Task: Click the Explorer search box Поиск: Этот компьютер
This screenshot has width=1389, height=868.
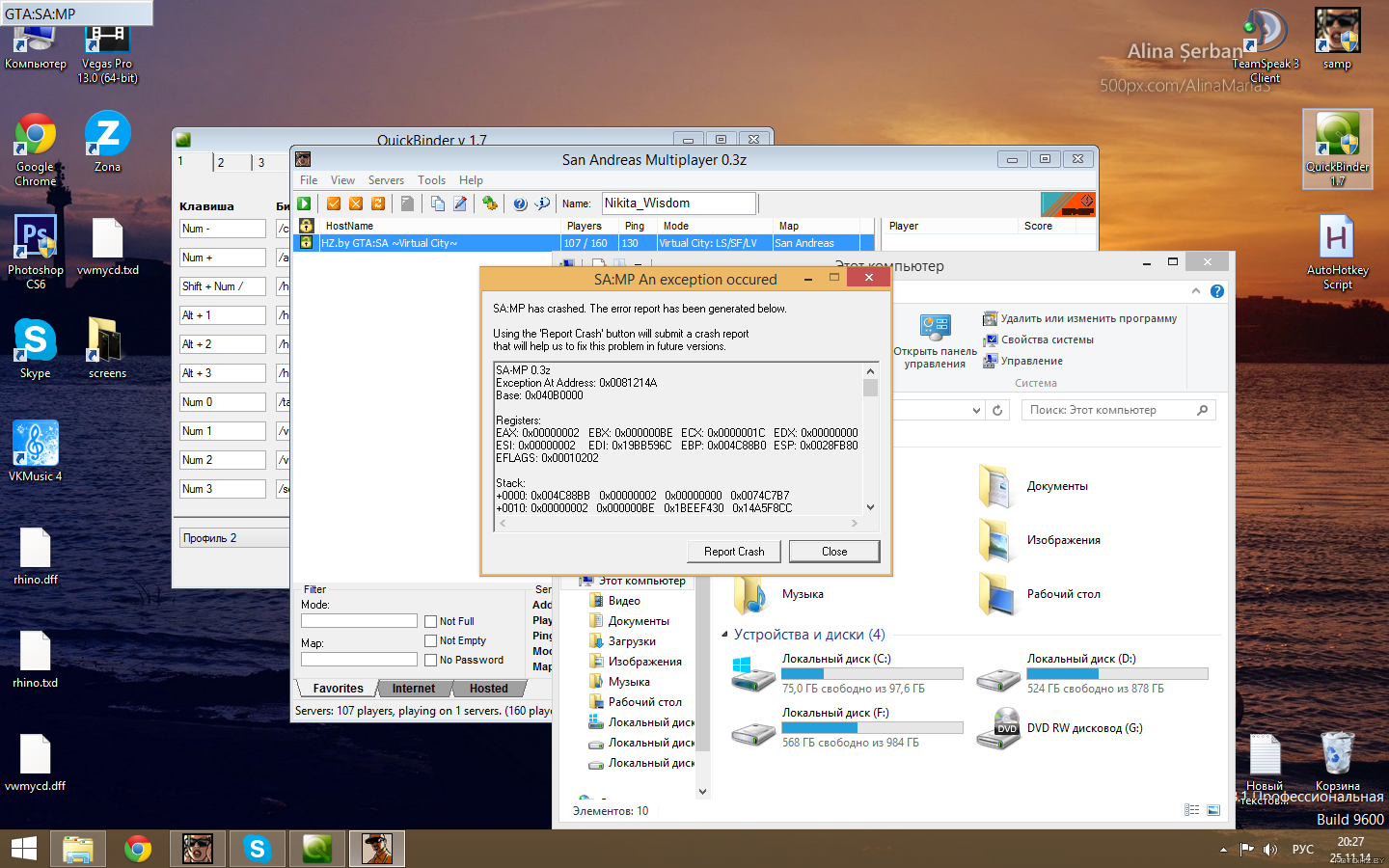Action: pos(1119,410)
